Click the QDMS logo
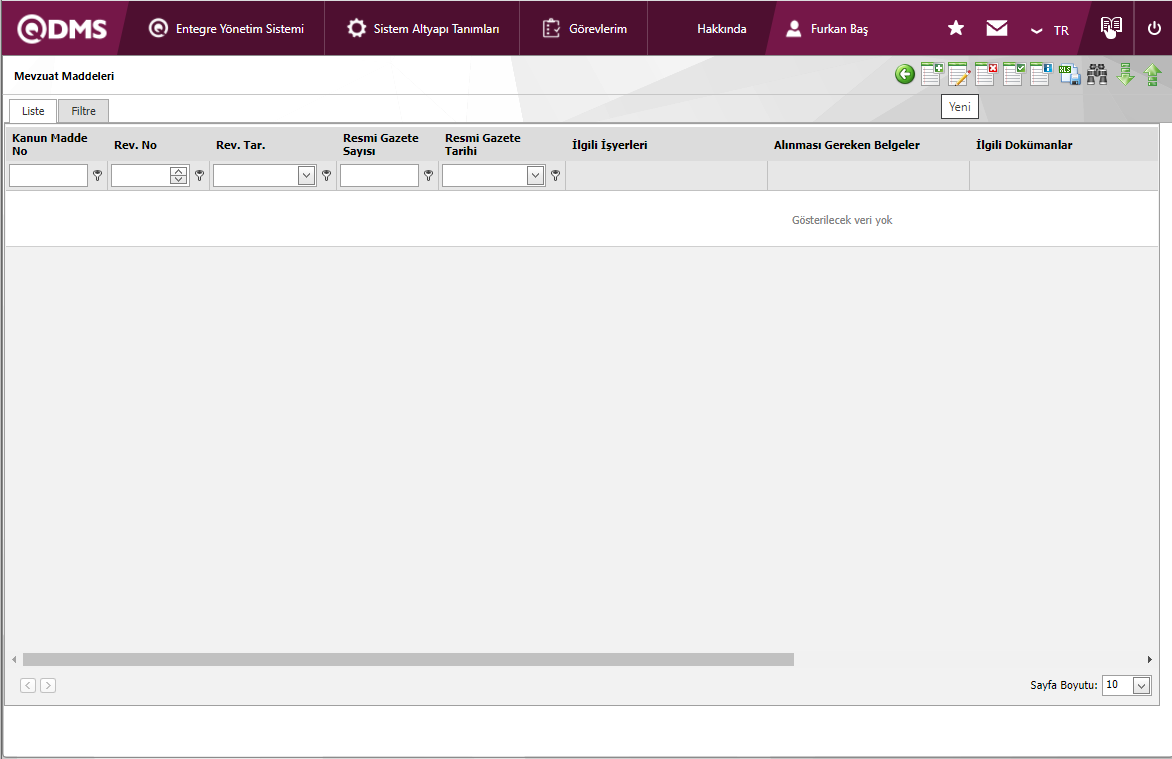Viewport: 1172px width, 759px height. [63, 28]
